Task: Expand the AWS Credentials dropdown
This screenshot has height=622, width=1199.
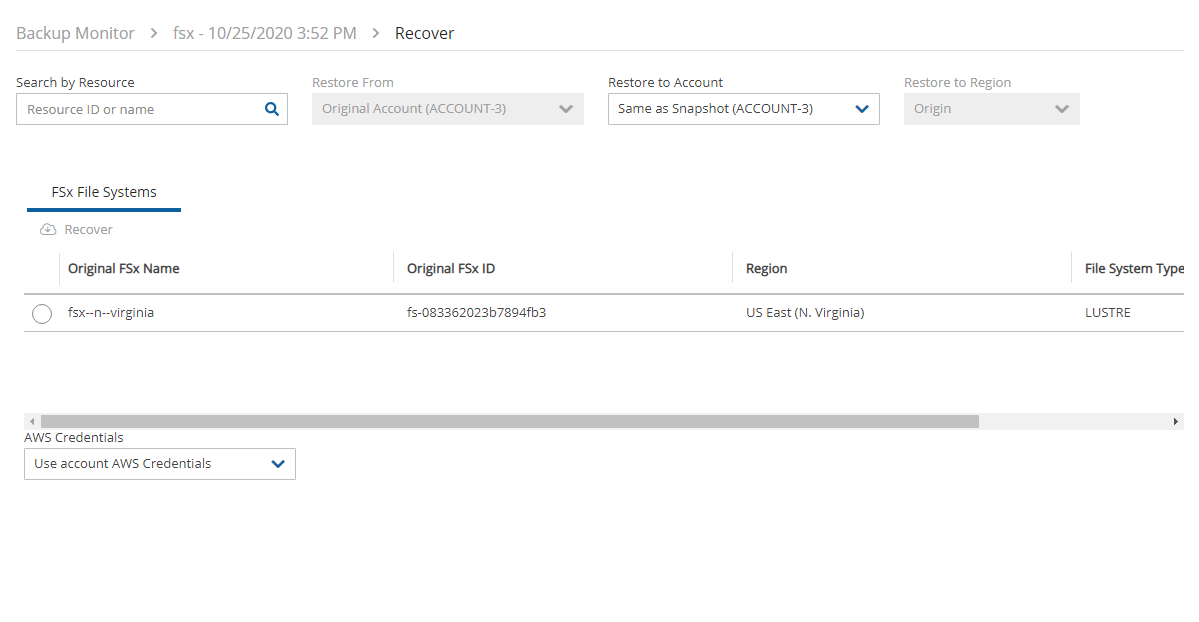Action: coord(160,464)
